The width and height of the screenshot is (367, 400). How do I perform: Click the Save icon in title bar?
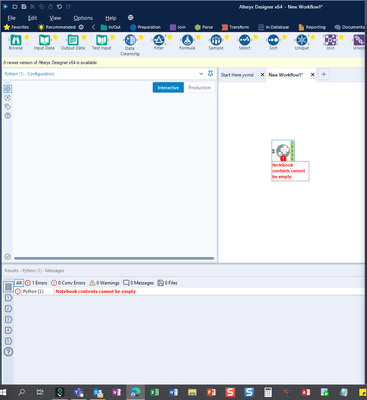pyautogui.click(x=24, y=7)
